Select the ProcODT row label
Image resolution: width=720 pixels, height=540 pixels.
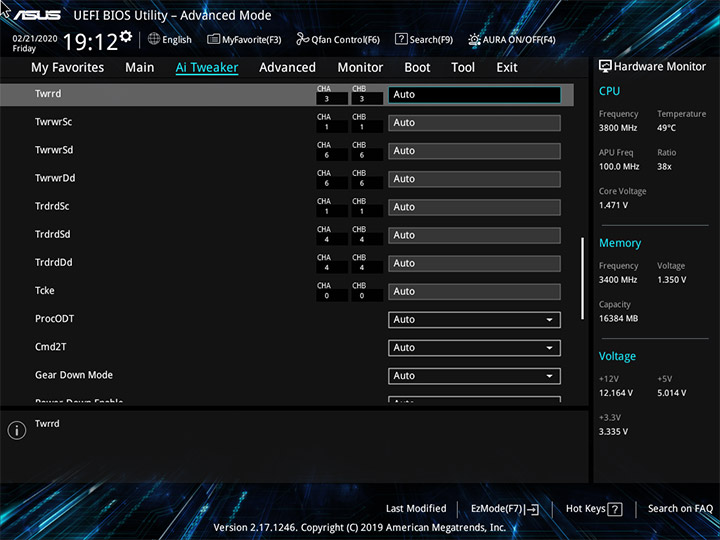(54, 319)
